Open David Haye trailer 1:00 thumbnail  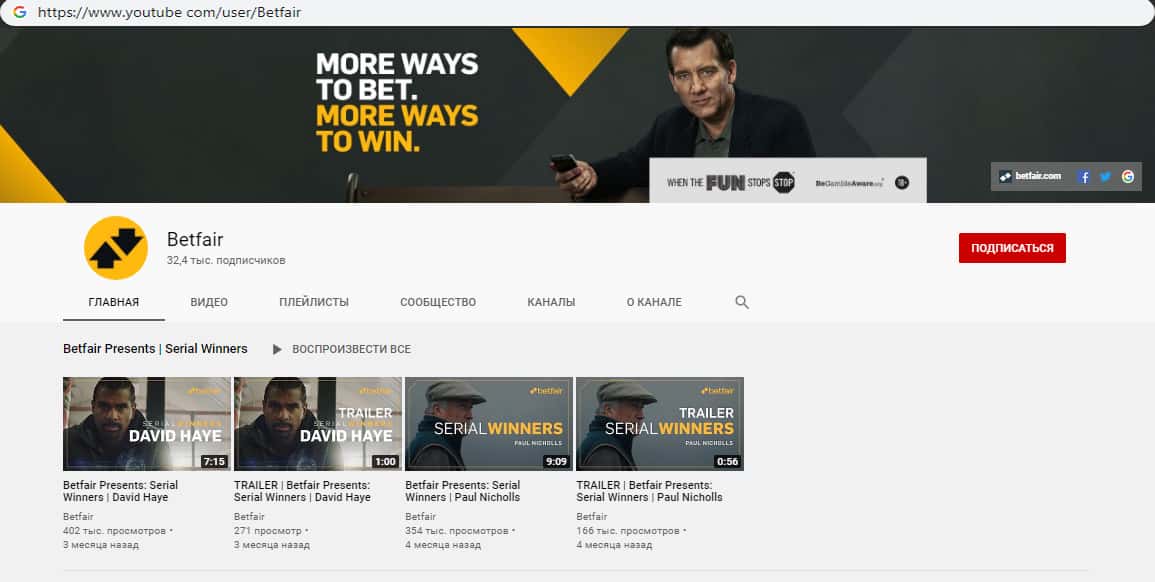[x=317, y=424]
